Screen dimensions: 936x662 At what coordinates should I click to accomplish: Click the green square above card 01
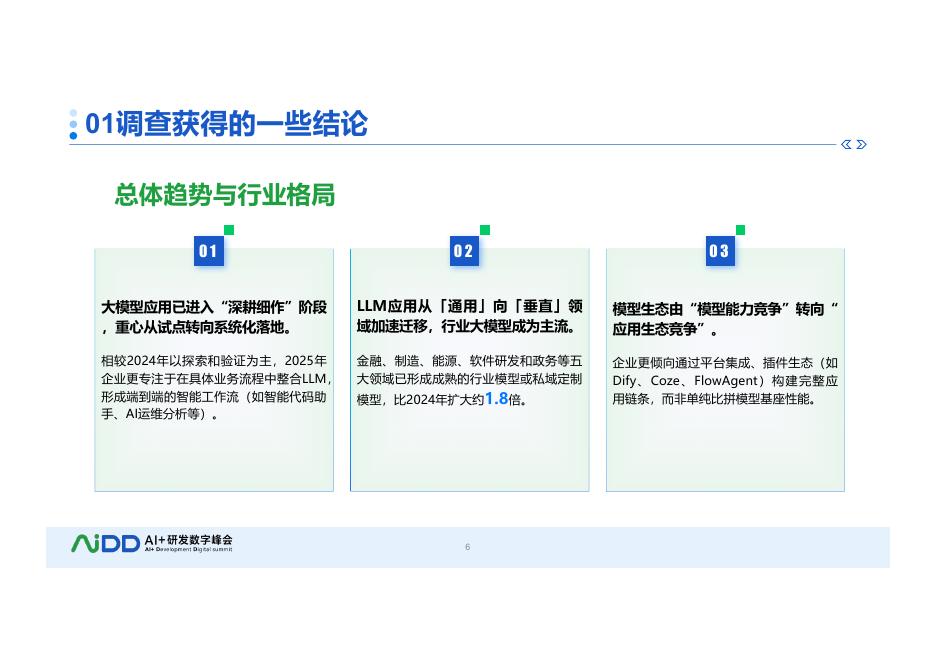[x=227, y=230]
